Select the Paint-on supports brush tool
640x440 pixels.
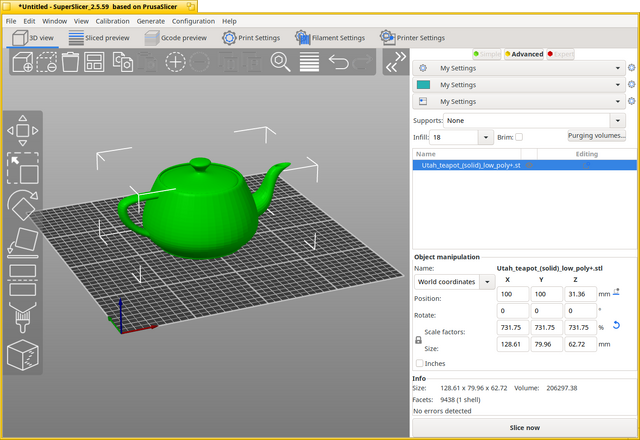point(22,318)
